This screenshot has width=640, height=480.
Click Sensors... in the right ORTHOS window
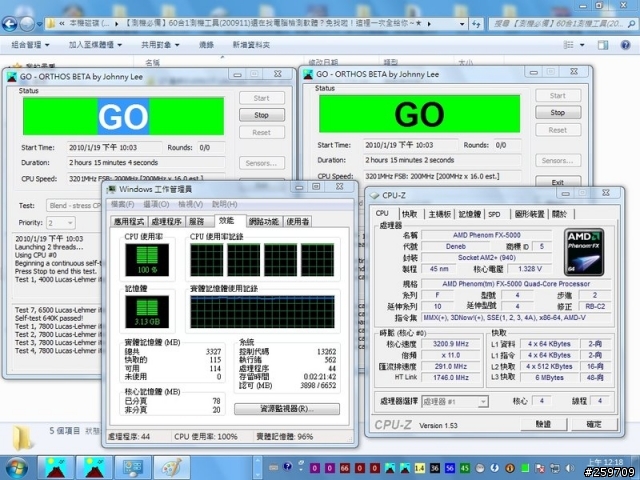[x=558, y=161]
